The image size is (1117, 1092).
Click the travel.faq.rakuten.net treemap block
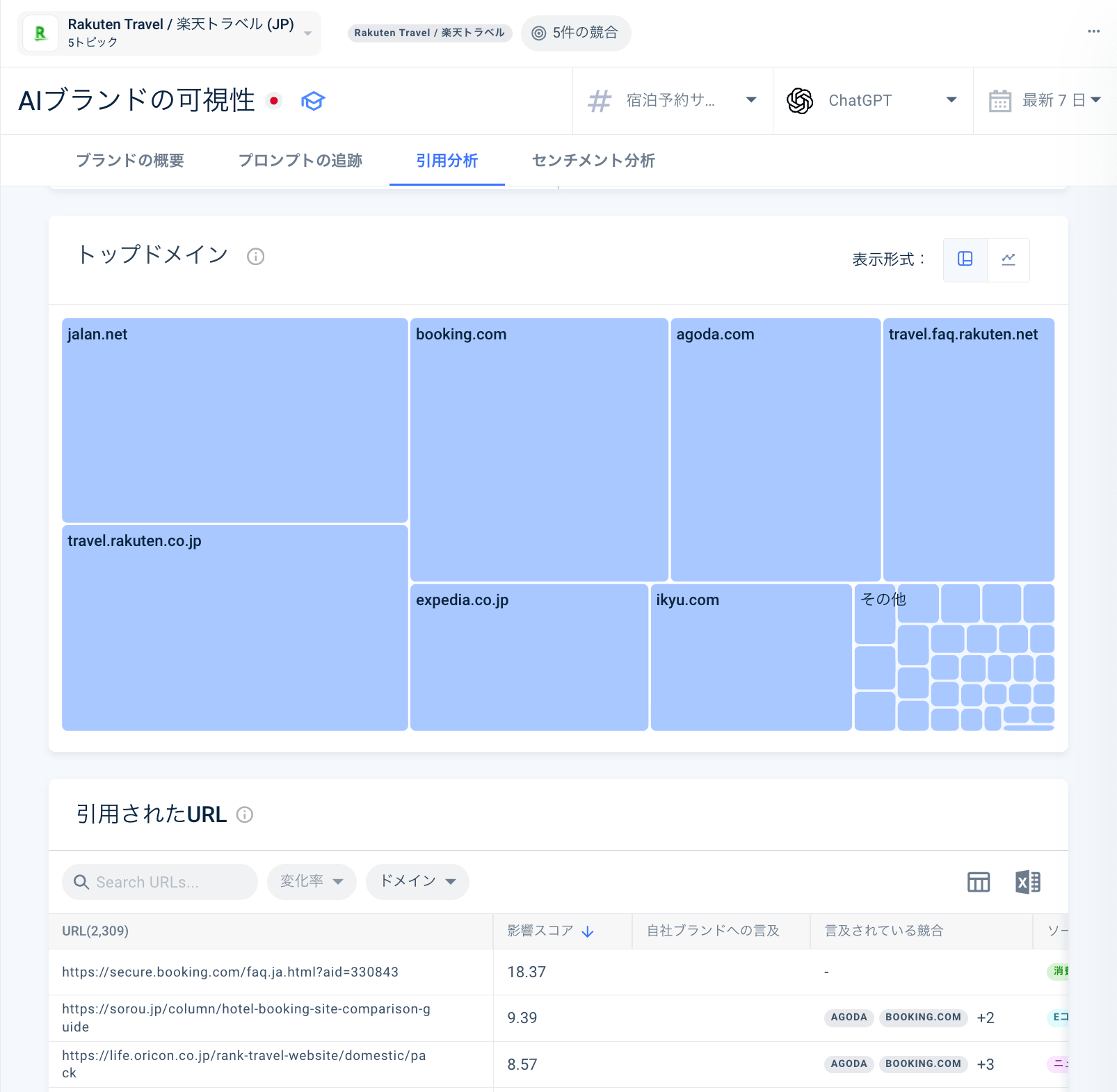[x=969, y=449]
